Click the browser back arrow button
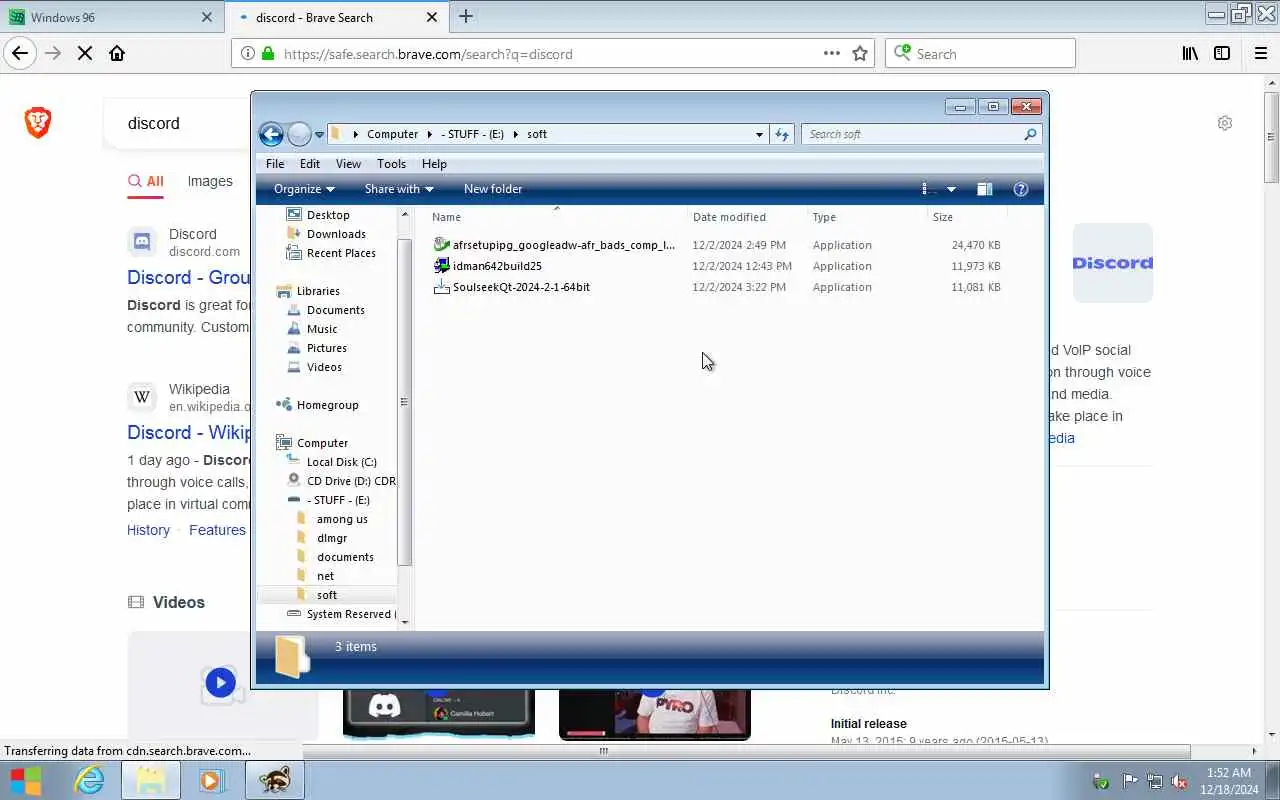1280x800 pixels. pos(20,54)
